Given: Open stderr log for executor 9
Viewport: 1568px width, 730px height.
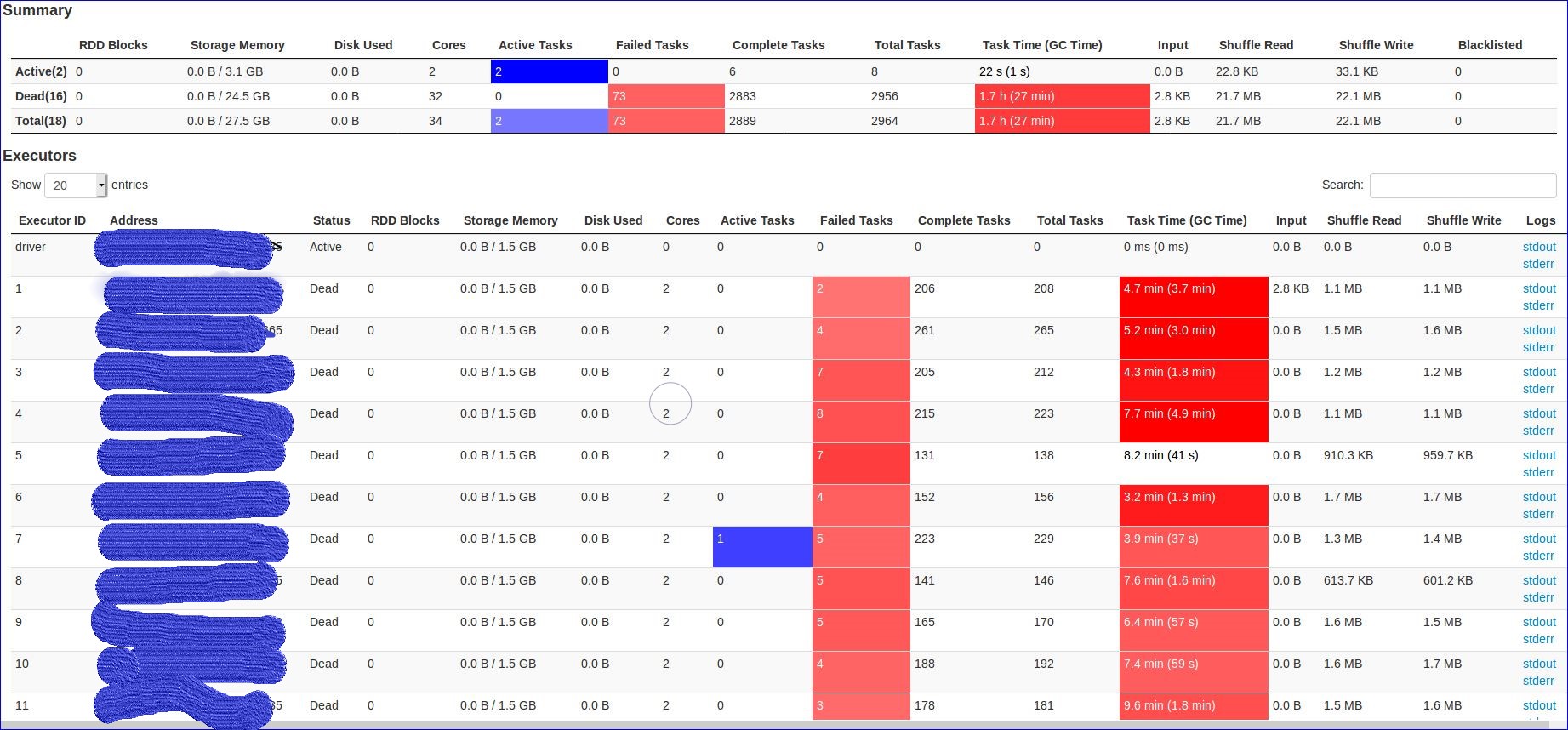Looking at the screenshot, I should (x=1538, y=639).
